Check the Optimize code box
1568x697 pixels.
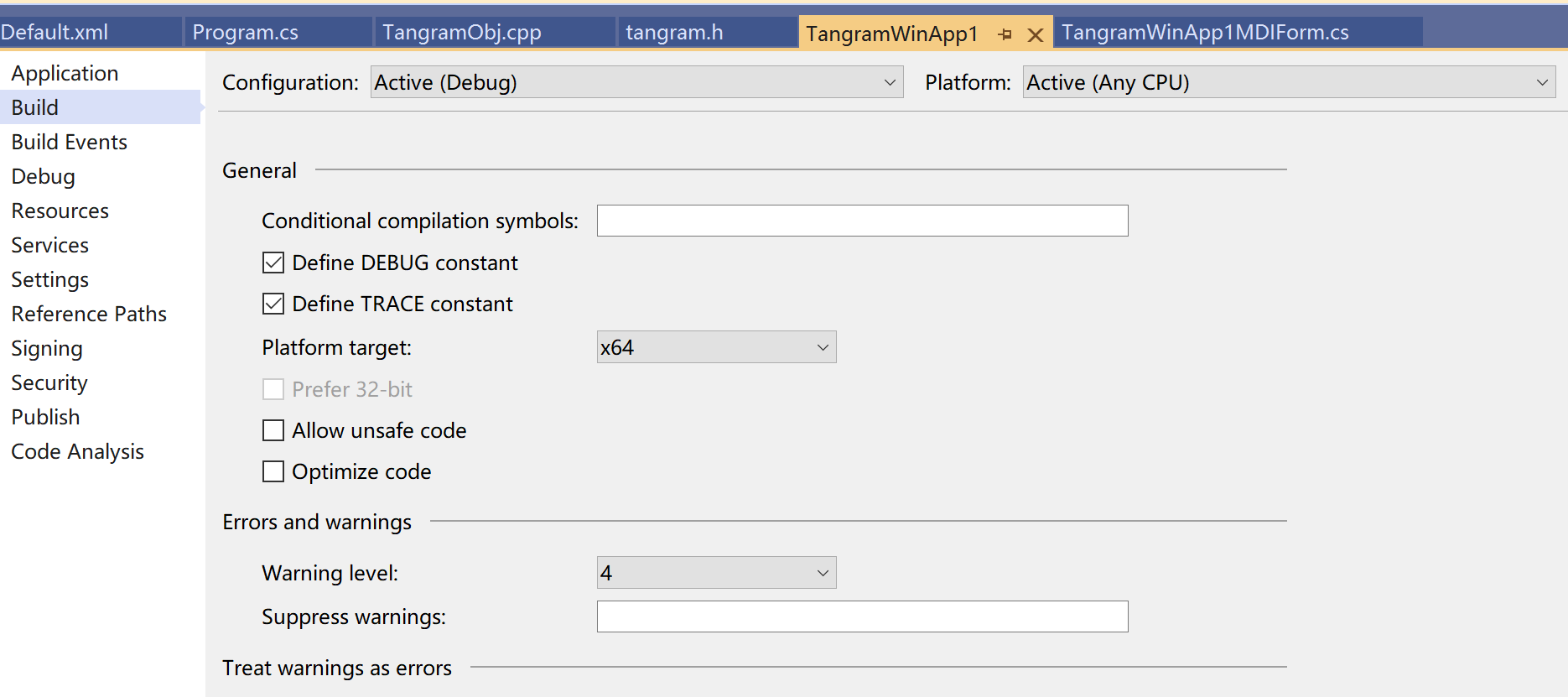(273, 471)
